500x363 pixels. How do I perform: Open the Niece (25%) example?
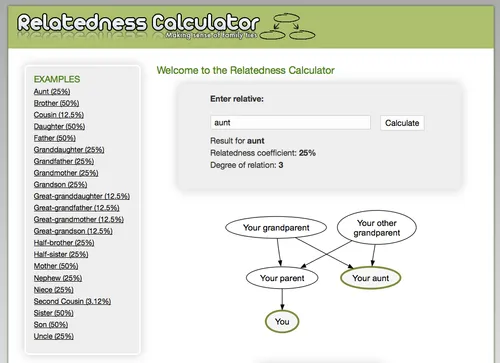pyautogui.click(x=54, y=290)
